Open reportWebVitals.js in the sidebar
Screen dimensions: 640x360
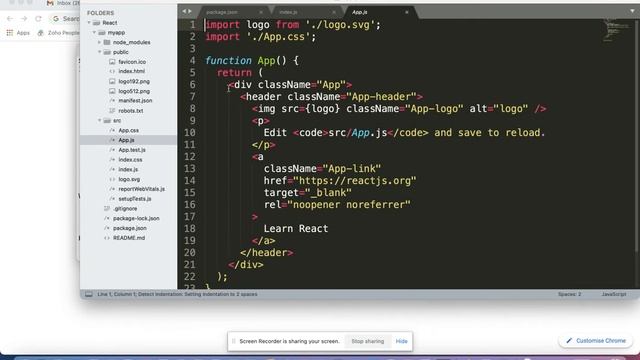pos(142,189)
